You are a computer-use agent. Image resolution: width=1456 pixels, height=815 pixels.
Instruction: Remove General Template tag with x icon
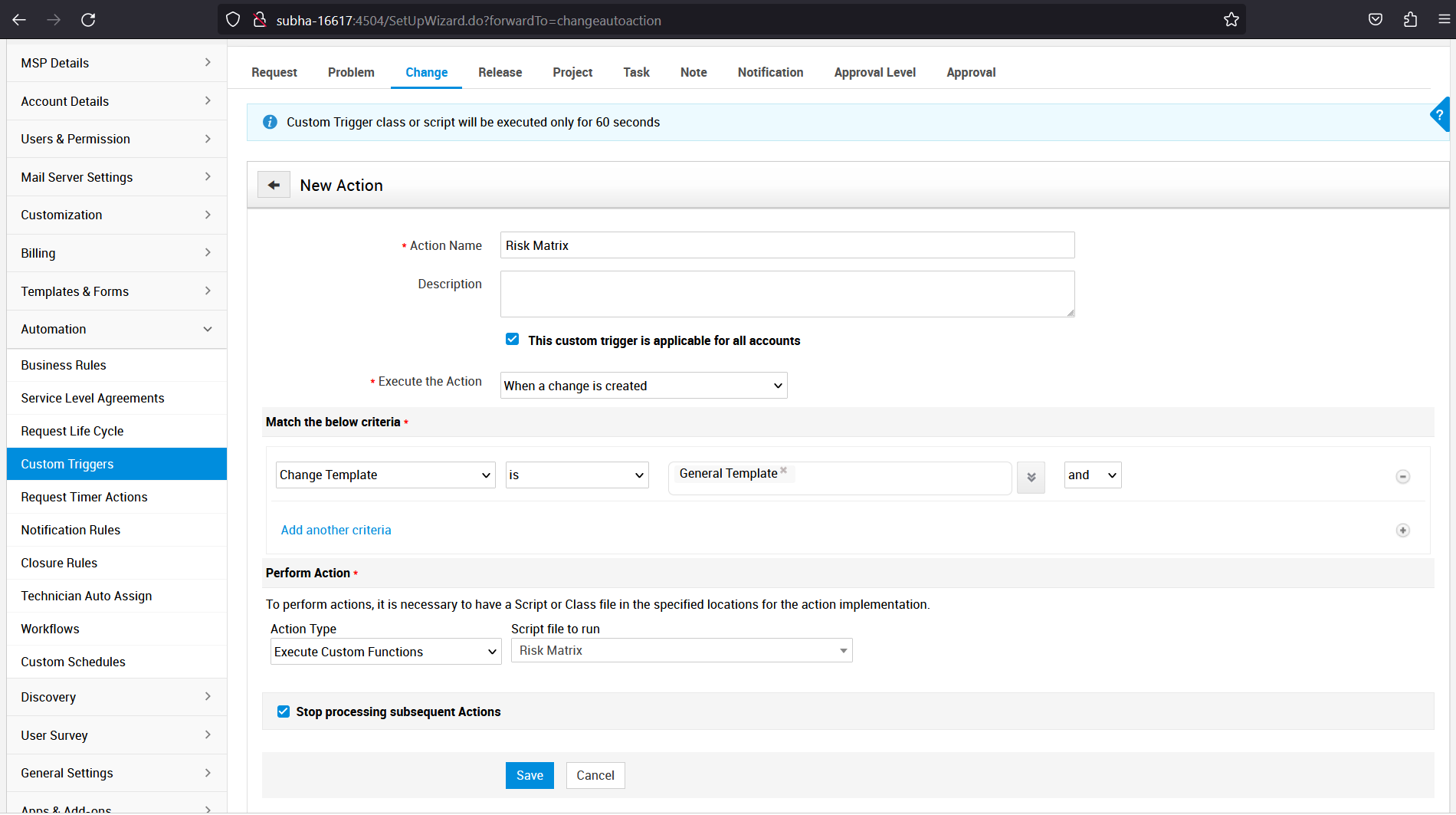tap(784, 471)
